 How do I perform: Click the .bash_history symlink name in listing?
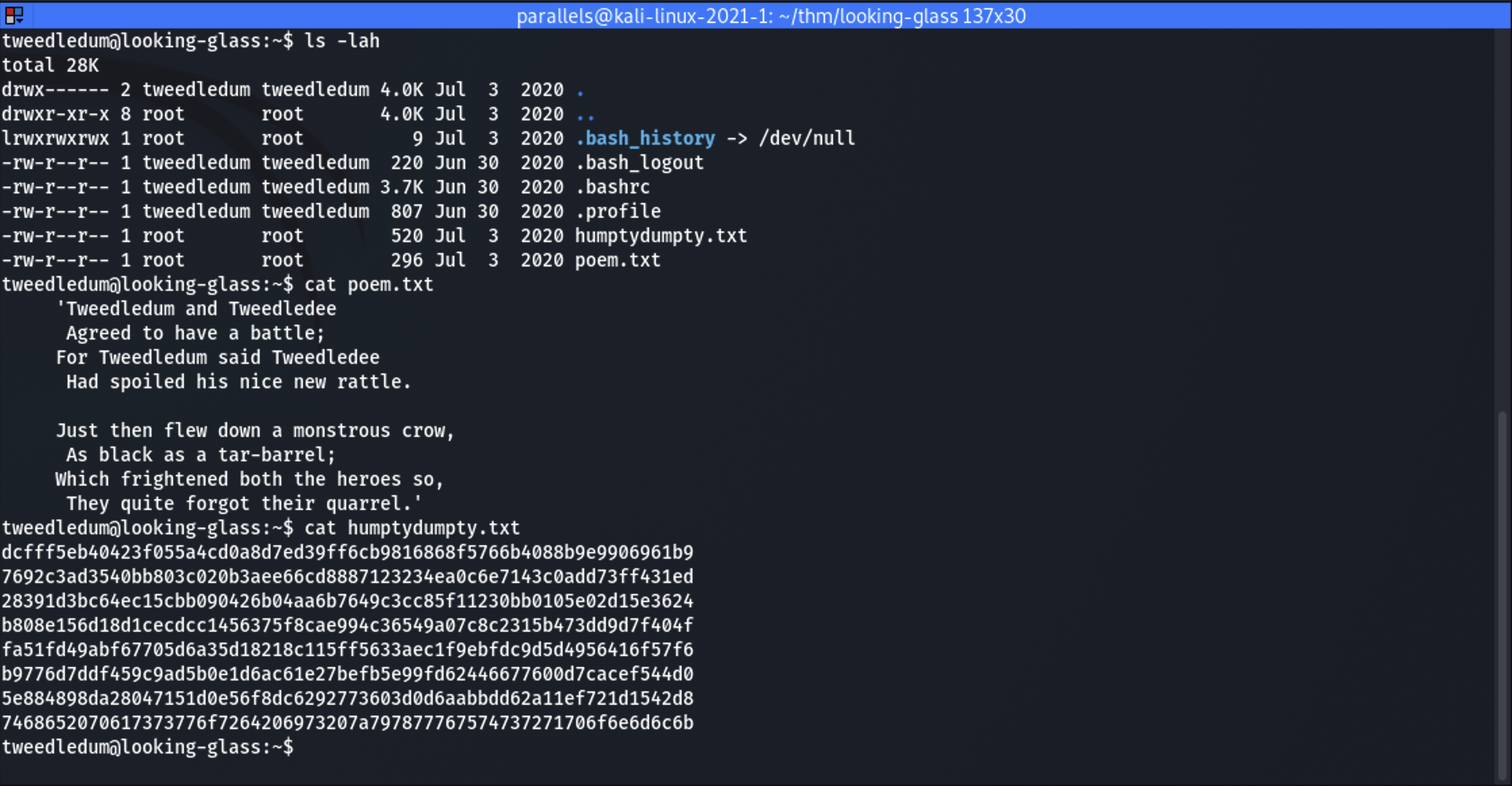point(645,139)
